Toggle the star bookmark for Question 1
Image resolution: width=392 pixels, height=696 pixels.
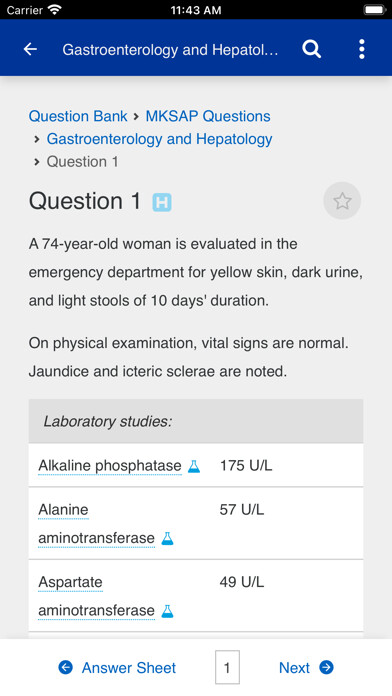click(342, 201)
